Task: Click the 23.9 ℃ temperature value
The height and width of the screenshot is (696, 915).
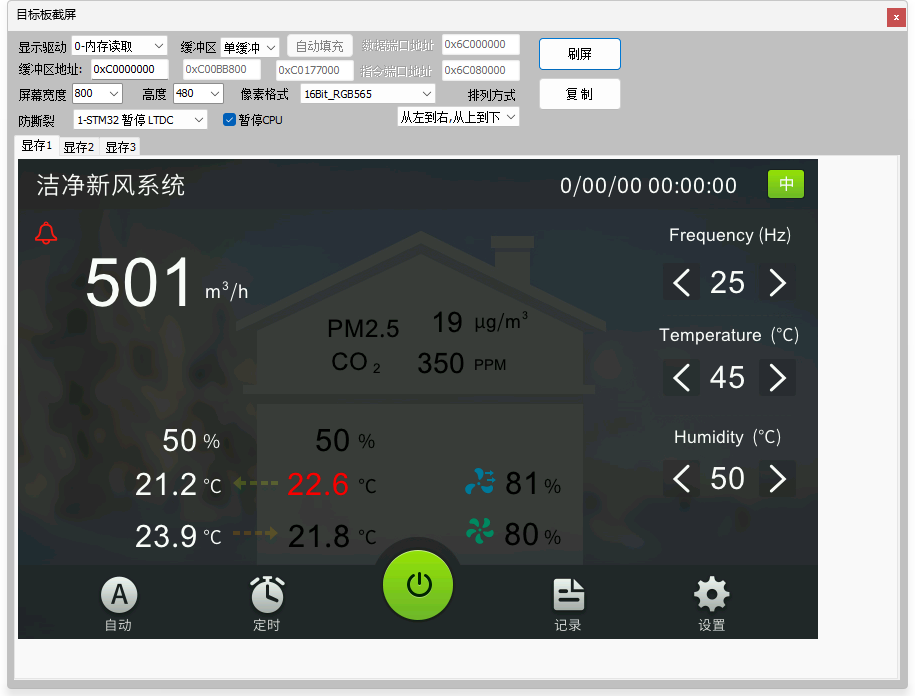Action: [x=166, y=536]
